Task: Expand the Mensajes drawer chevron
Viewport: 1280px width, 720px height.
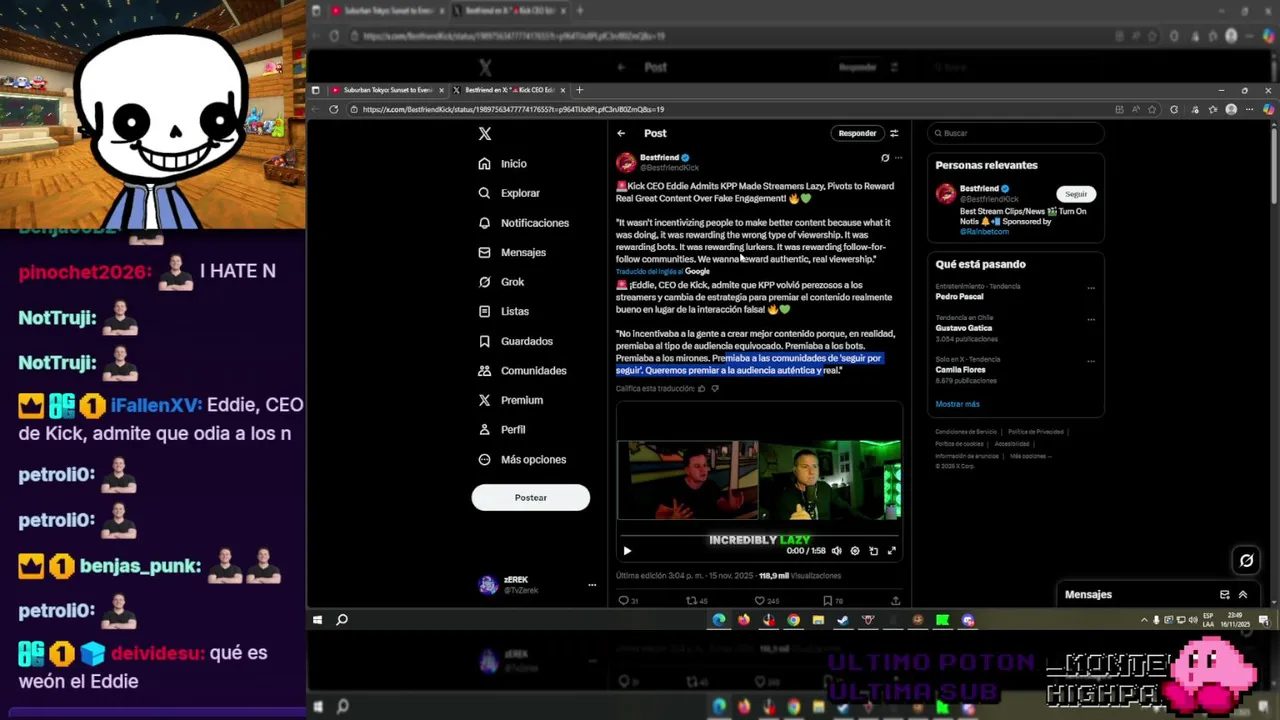Action: [x=1243, y=595]
